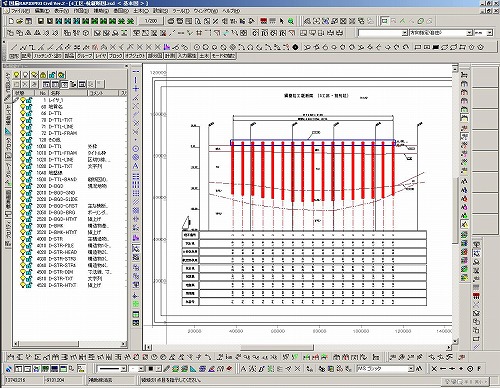The width and height of the screenshot is (500, 388).
Task: Click the X snap icon in the bottom toolbar
Action: click(434, 369)
